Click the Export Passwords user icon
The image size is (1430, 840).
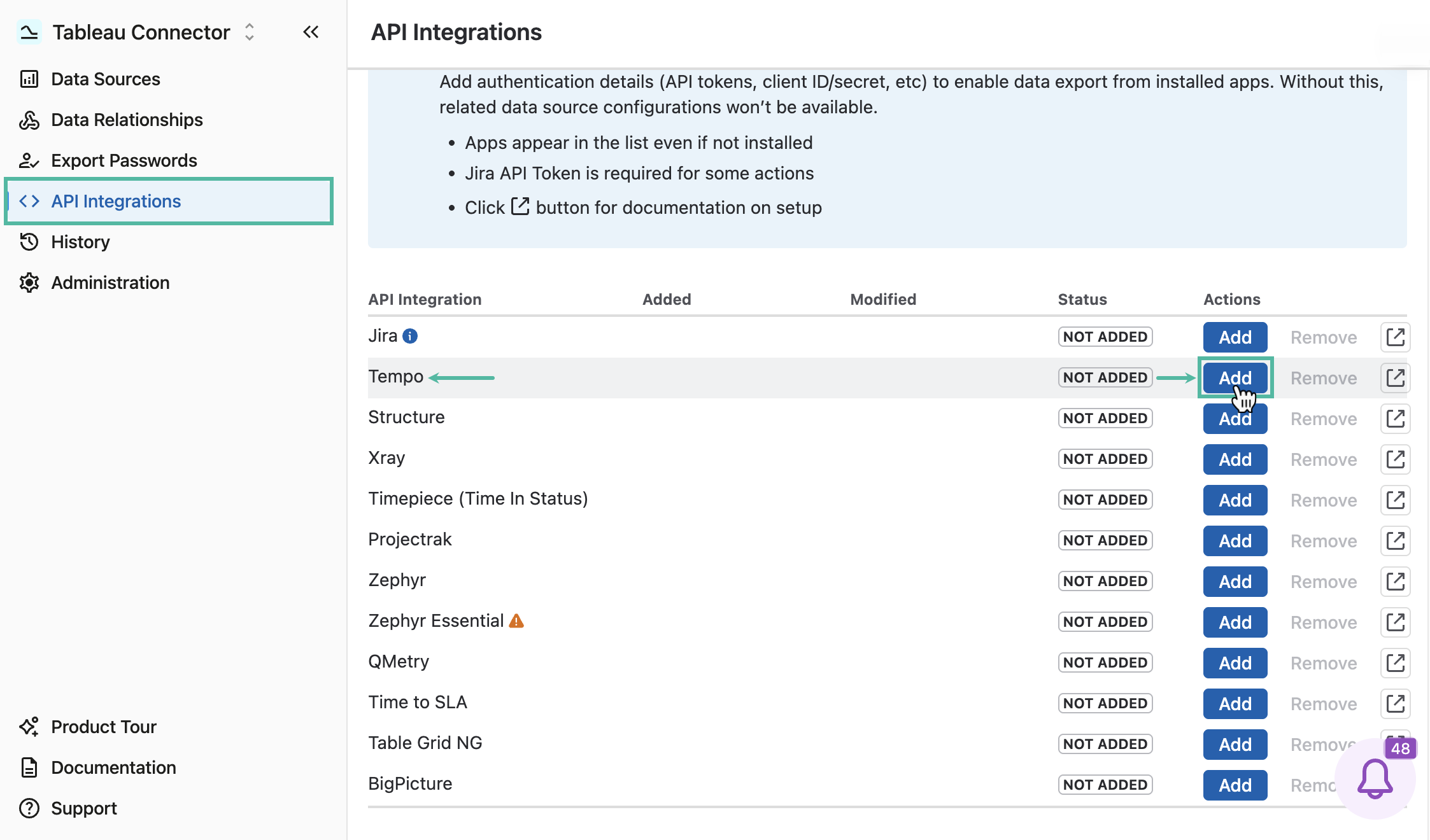[x=29, y=160]
